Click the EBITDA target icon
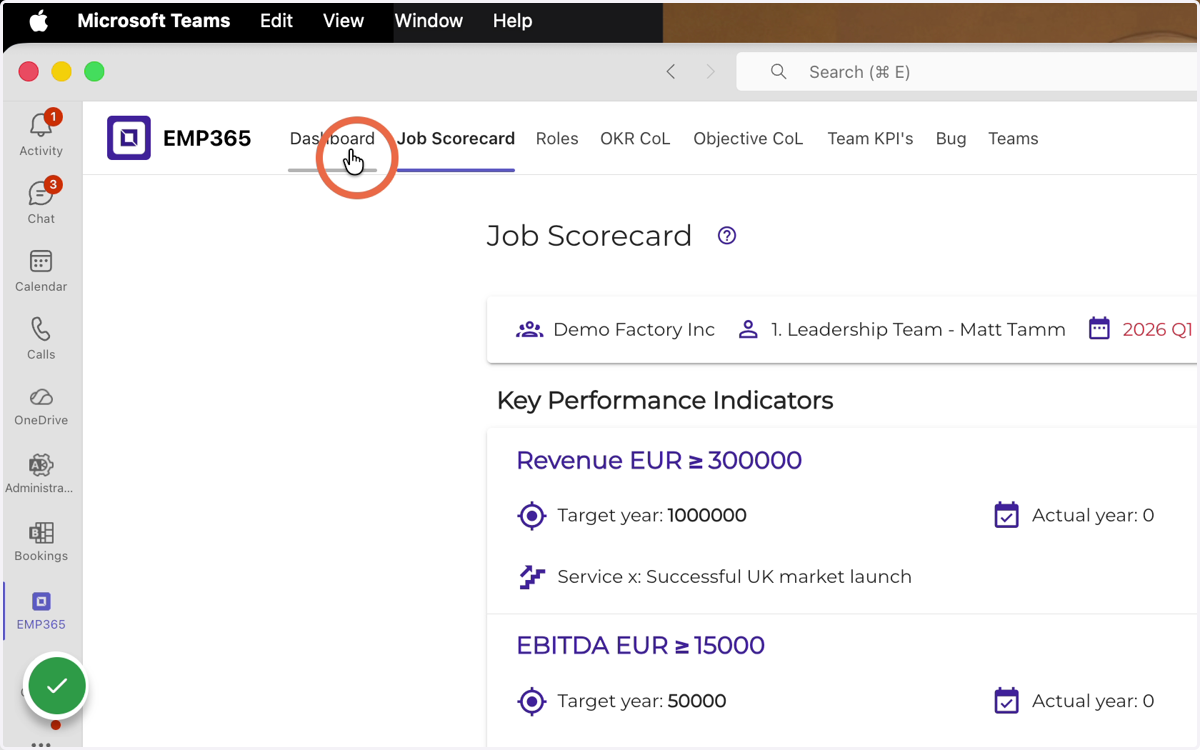Image resolution: width=1200 pixels, height=750 pixels. [x=532, y=701]
